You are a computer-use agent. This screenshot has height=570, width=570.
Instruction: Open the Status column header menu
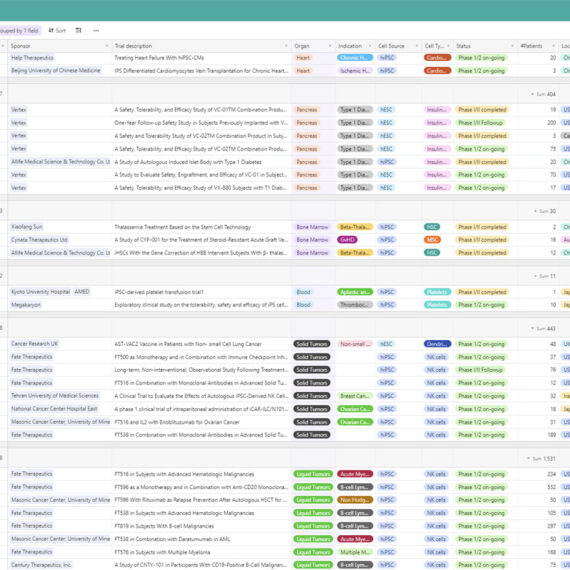click(x=513, y=46)
